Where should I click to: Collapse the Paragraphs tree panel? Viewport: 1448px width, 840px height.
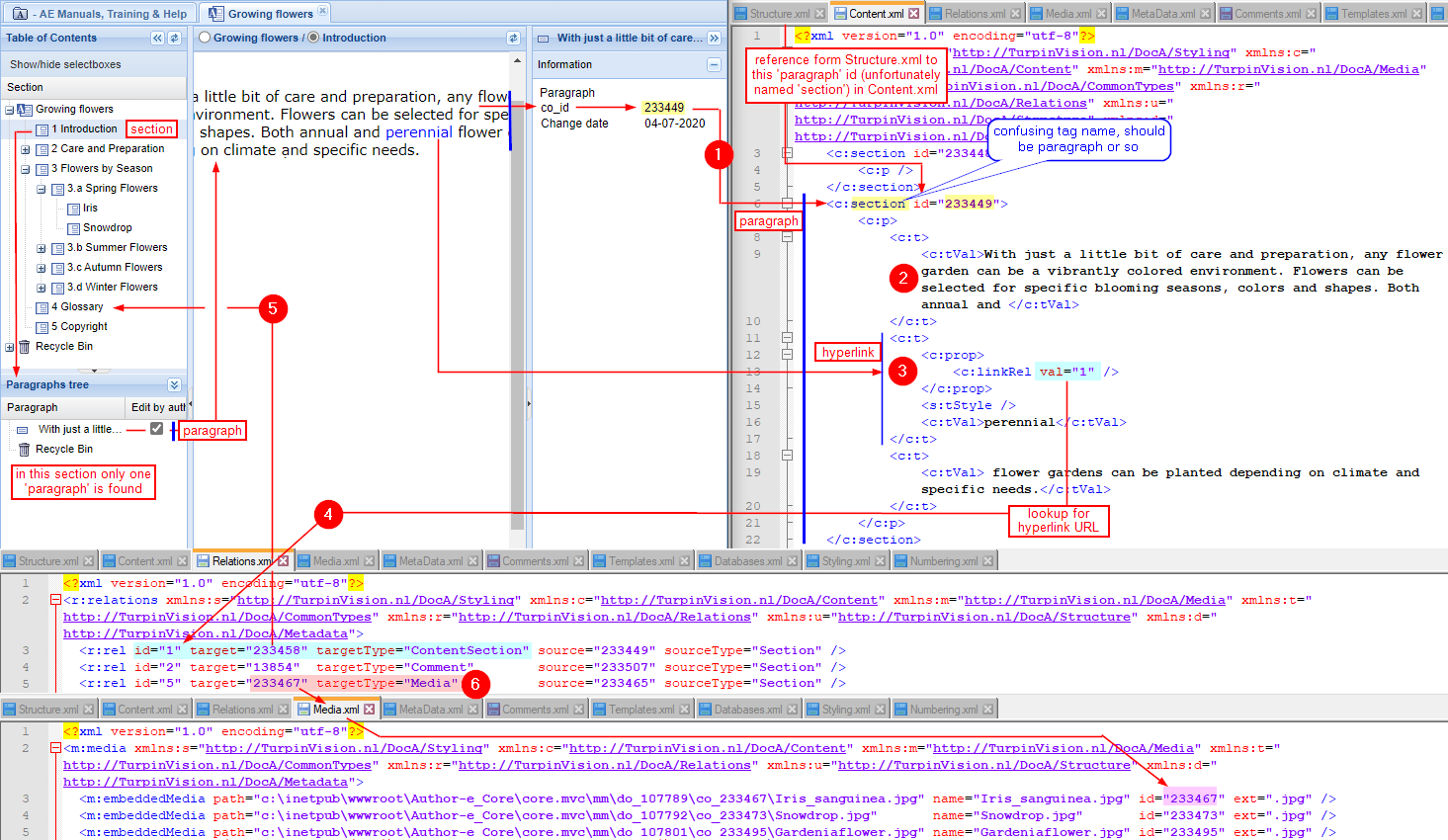[174, 385]
